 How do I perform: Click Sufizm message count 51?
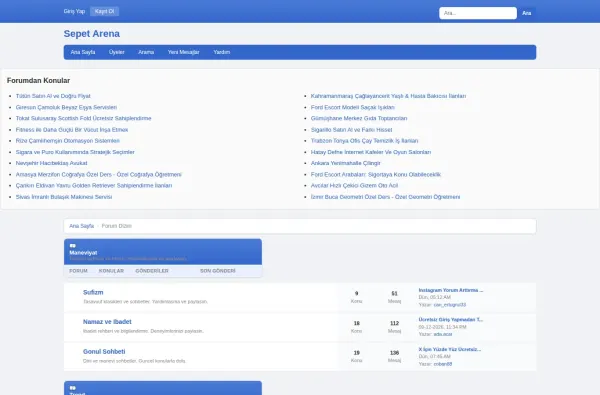(395, 294)
